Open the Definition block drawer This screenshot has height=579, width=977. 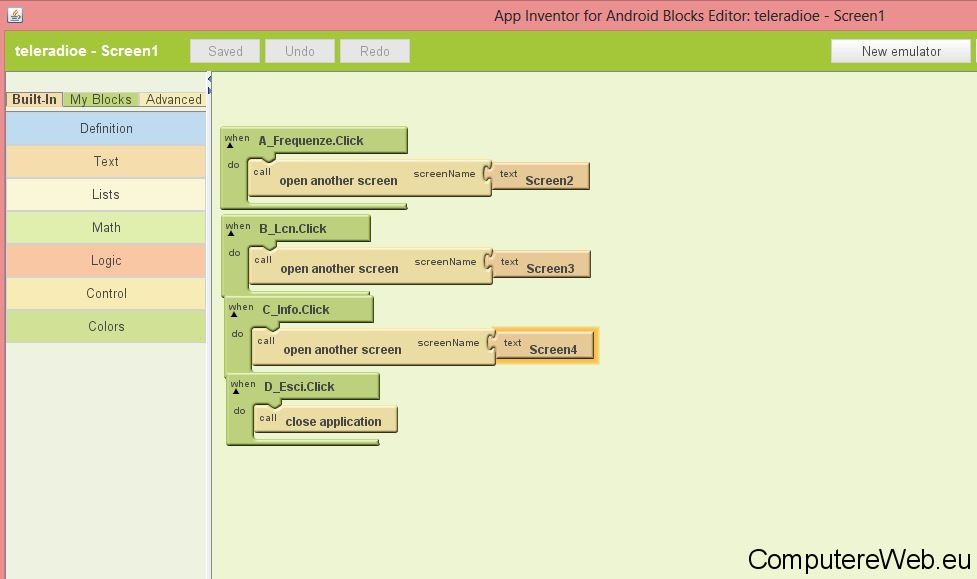pos(106,128)
